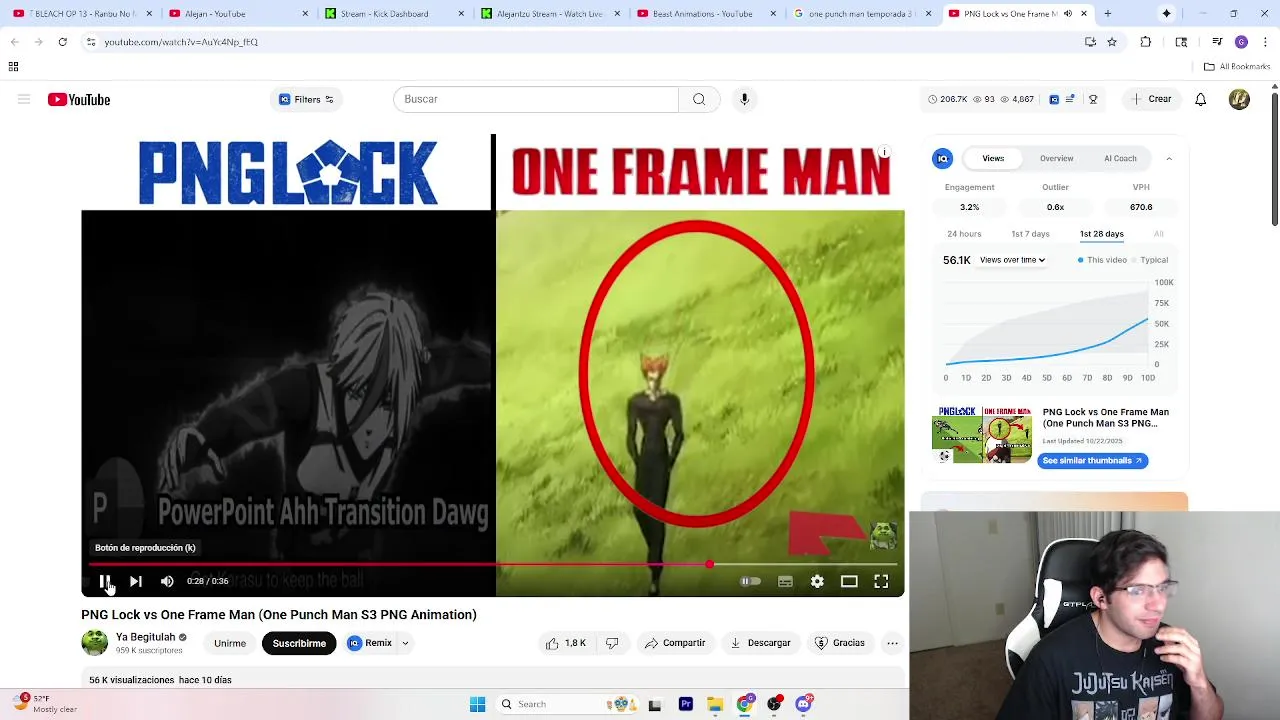Open the Filters dropdown

[306, 99]
